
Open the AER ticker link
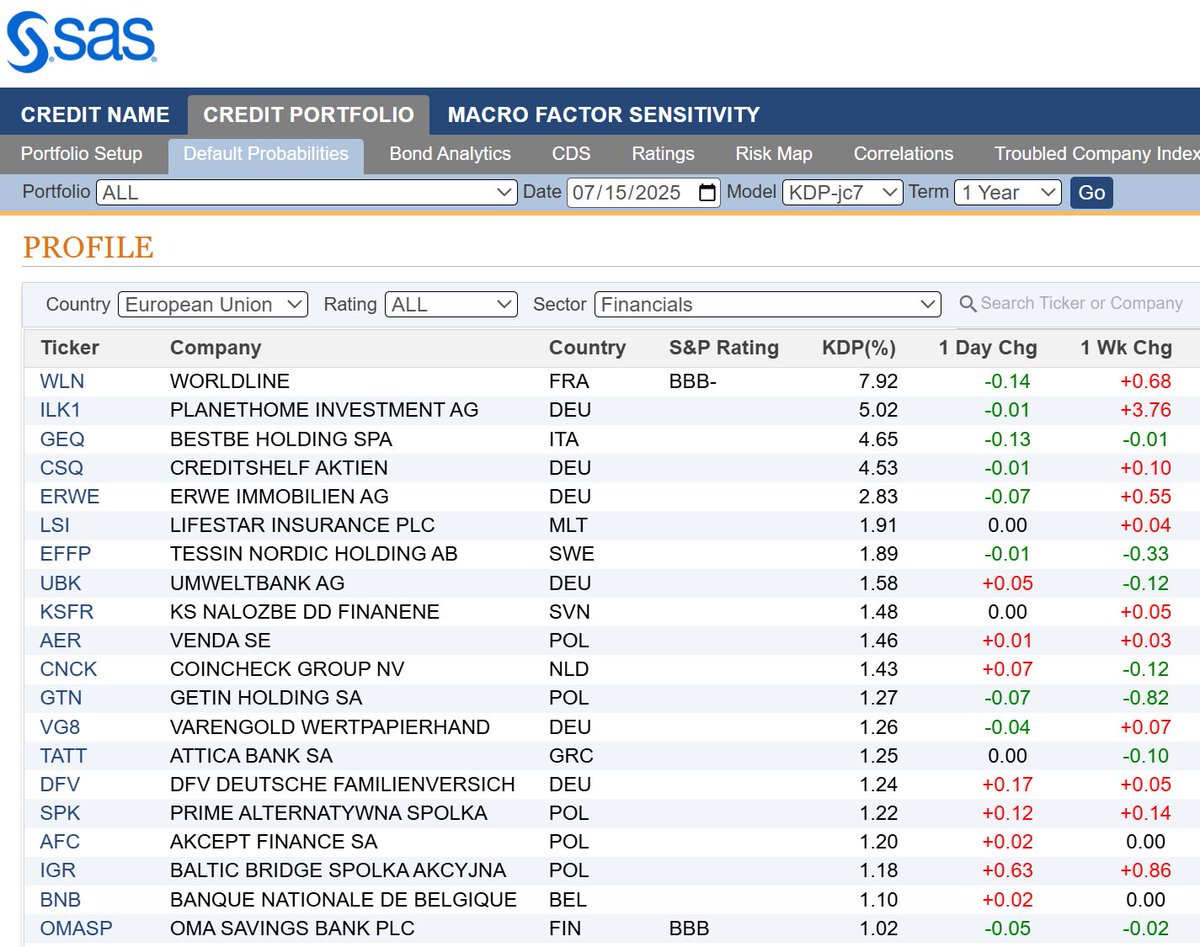point(61,641)
